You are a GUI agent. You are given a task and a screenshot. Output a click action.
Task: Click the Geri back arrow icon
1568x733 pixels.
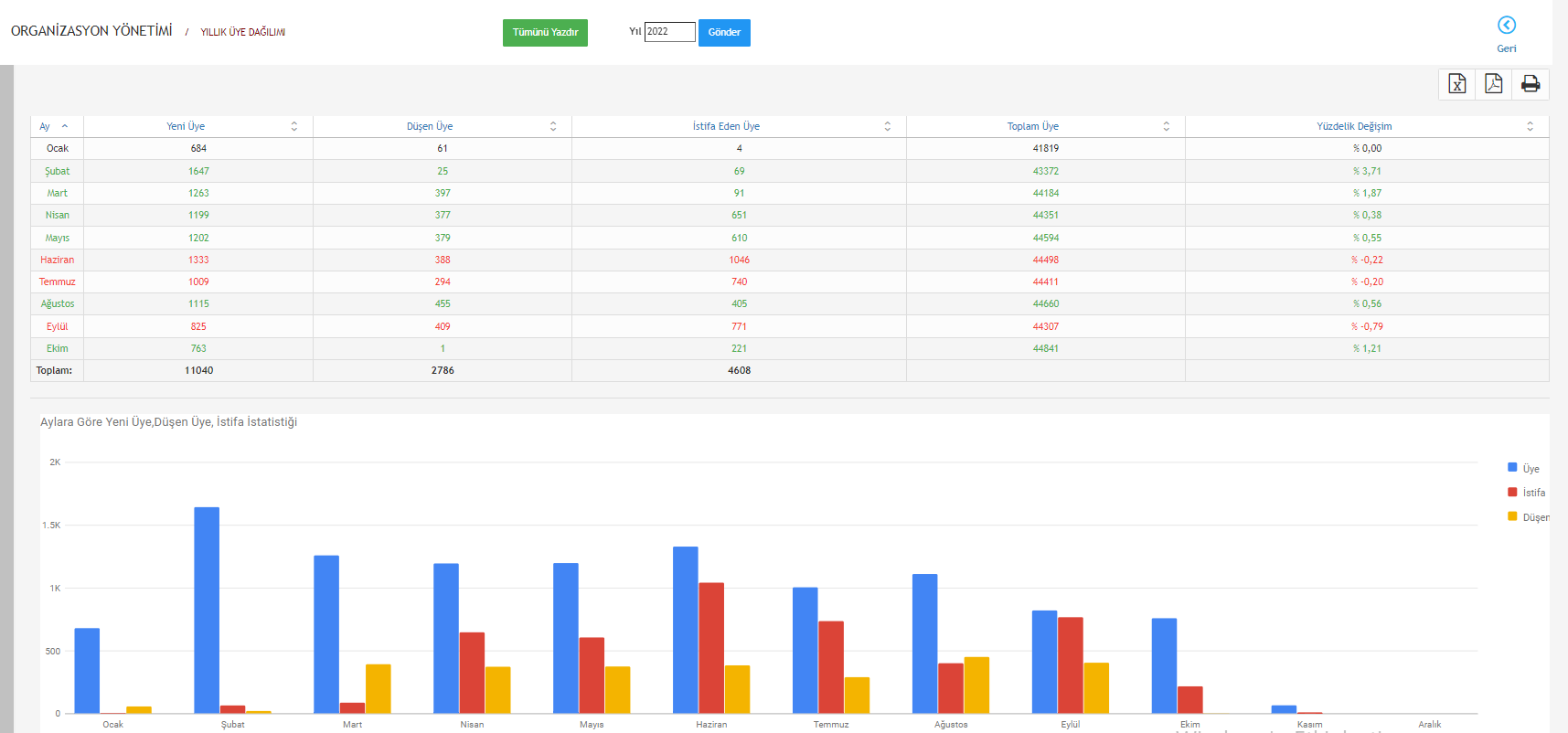[x=1506, y=26]
